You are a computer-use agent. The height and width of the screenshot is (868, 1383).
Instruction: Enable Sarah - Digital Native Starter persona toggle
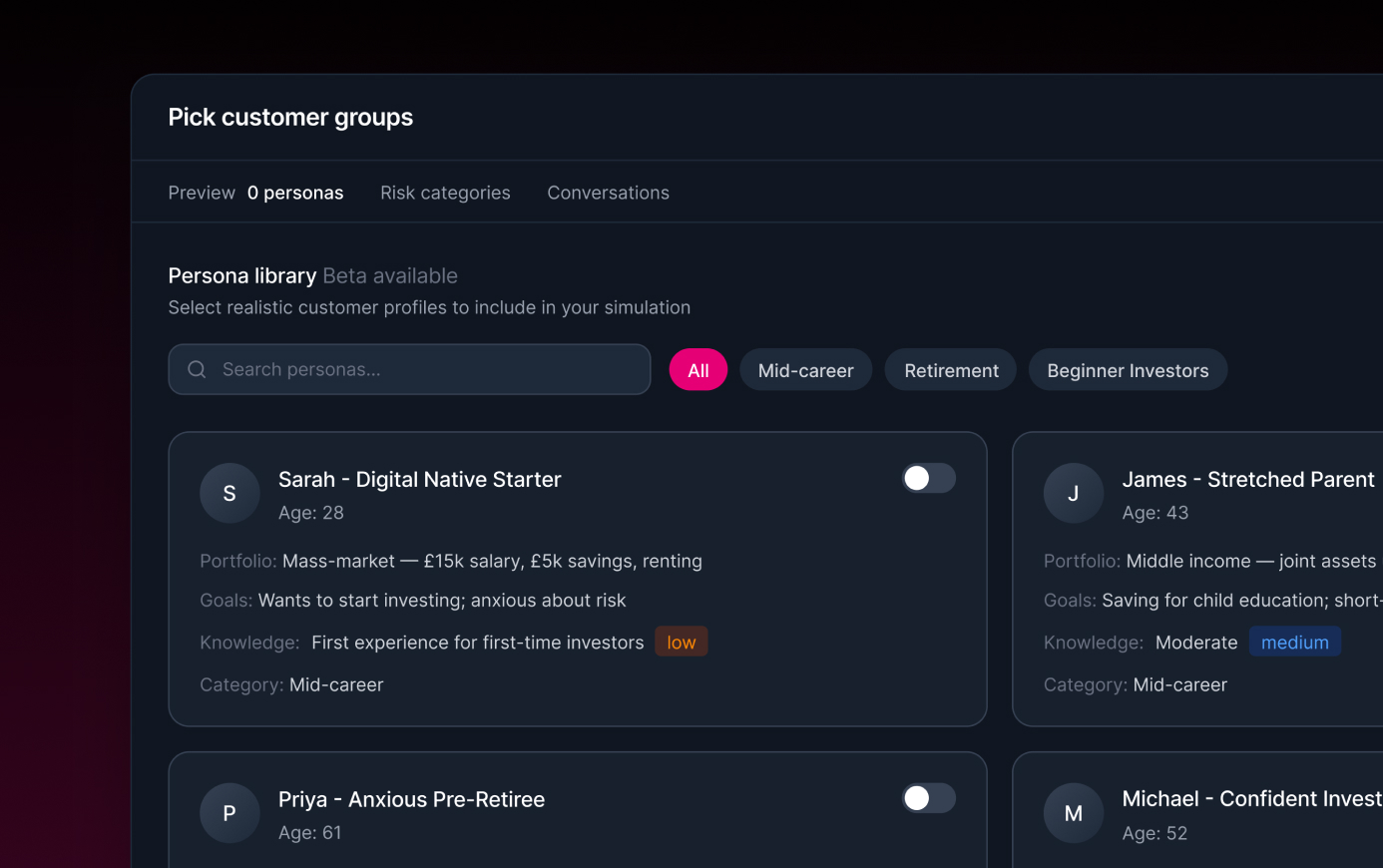pyautogui.click(x=929, y=479)
